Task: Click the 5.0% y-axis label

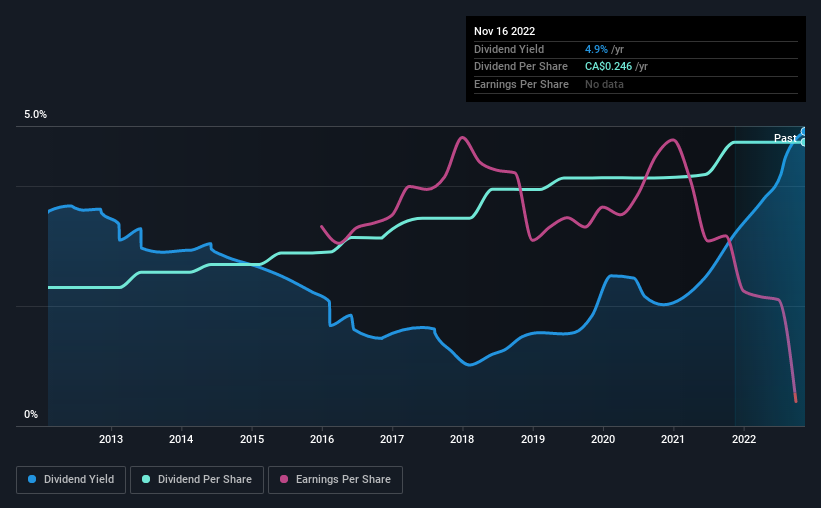Action: [36, 115]
